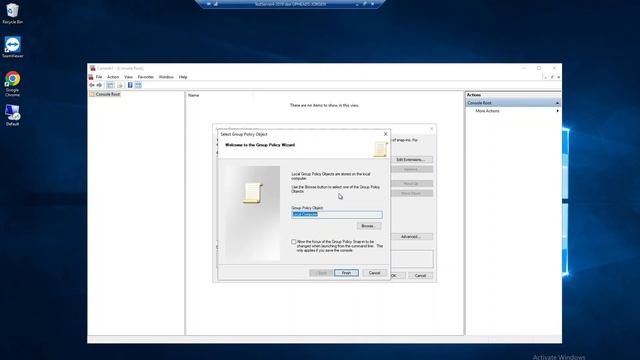This screenshot has height=360, width=640.
Task: Open the Default desktop shortcut
Action: pyautogui.click(x=12, y=115)
